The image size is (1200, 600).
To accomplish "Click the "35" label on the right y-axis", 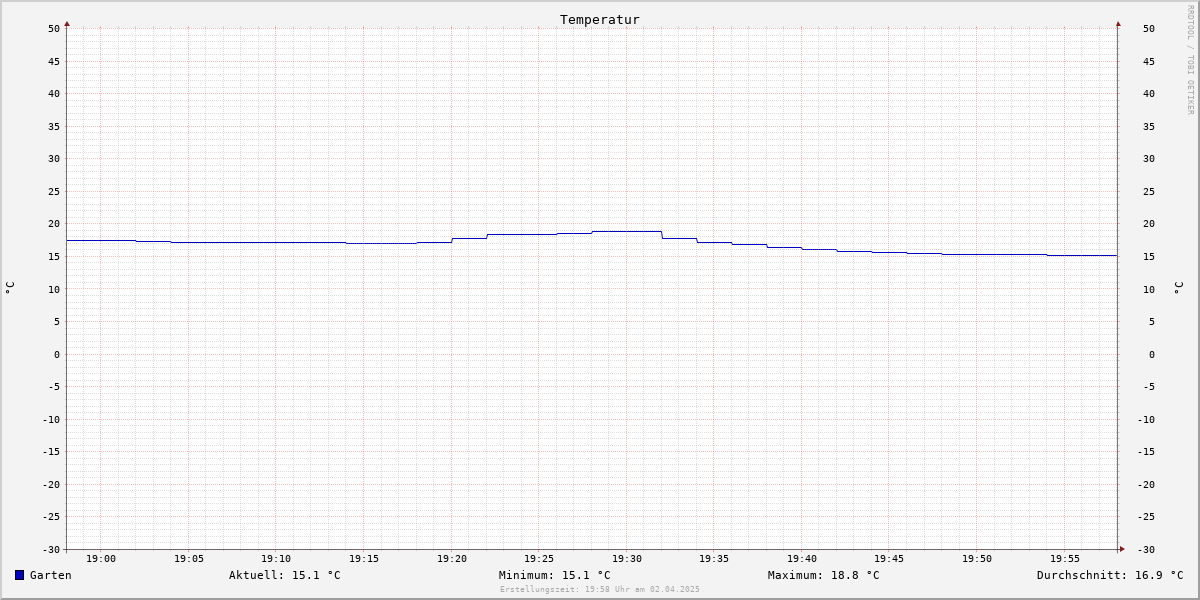I will click(x=1149, y=126).
